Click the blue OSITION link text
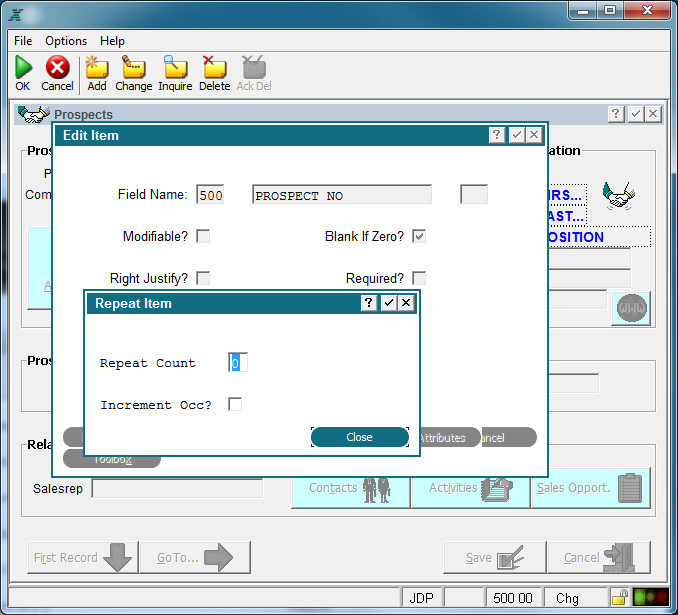Screen dimensions: 678x615 (576, 237)
